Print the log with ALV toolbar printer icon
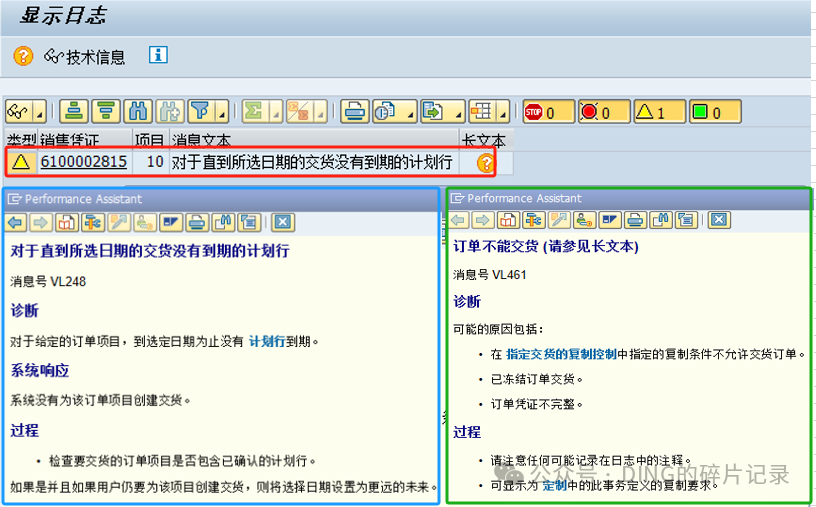Screen dimensions: 816x507 [355, 111]
